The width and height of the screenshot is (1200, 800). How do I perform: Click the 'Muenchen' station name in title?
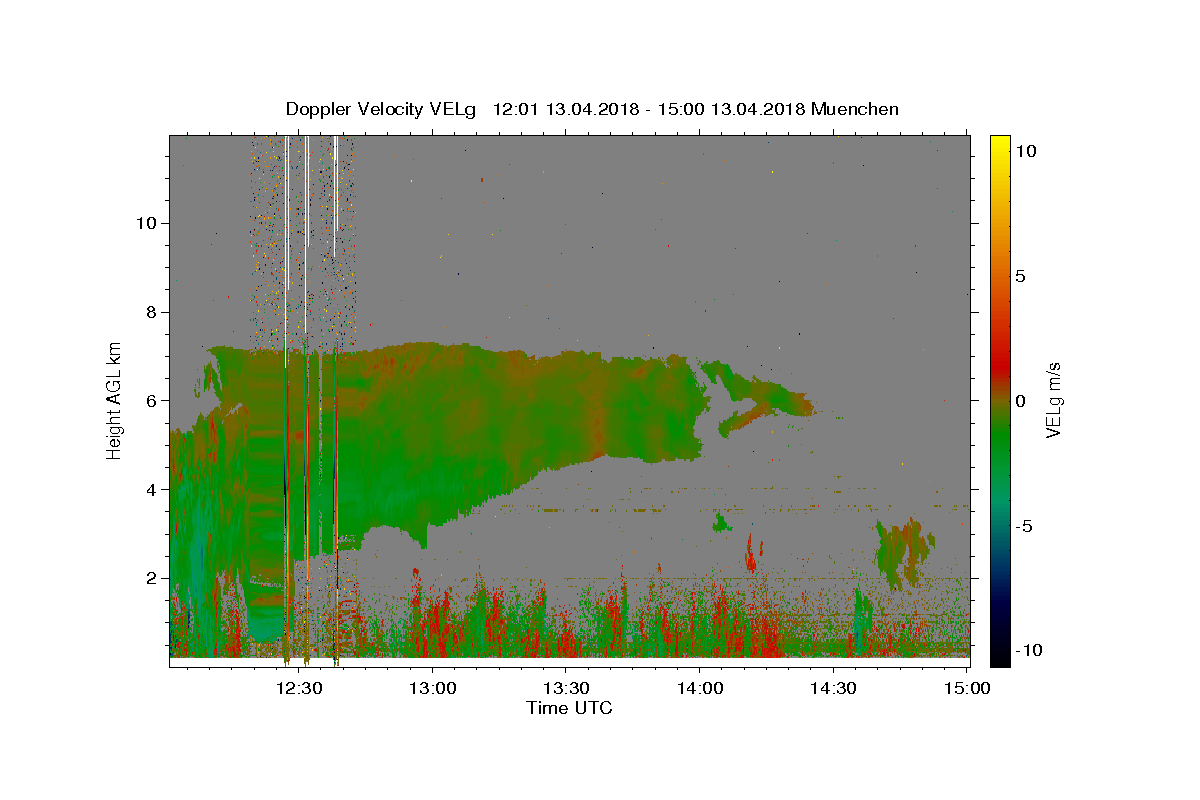click(x=855, y=109)
